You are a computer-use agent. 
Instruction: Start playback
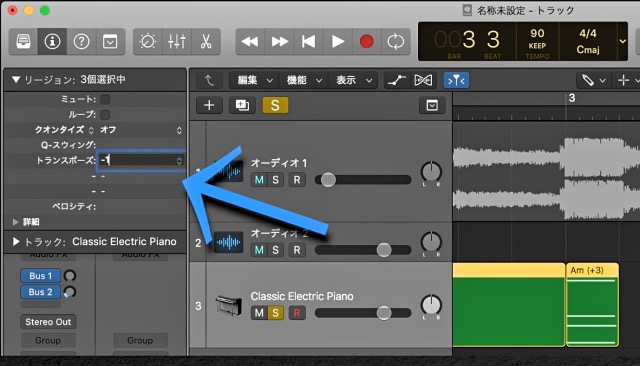[x=338, y=41]
